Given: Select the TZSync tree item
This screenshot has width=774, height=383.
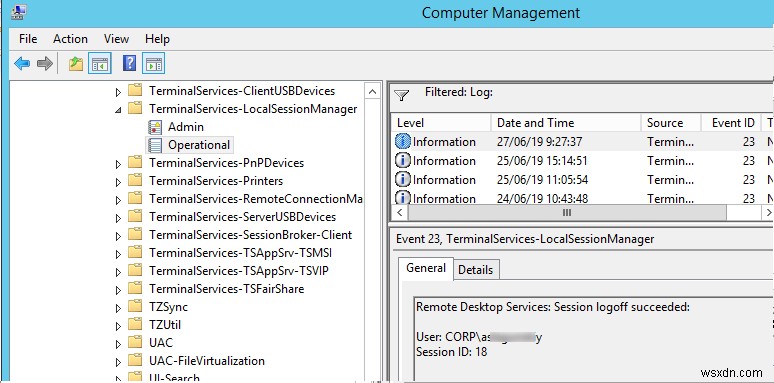Looking at the screenshot, I should [x=168, y=306].
